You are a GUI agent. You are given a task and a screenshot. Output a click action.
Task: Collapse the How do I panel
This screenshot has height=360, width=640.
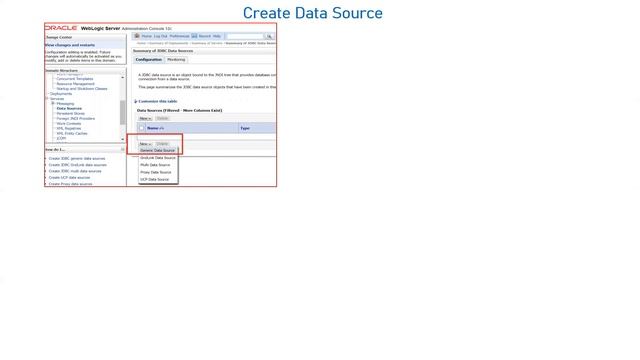[x=122, y=150]
